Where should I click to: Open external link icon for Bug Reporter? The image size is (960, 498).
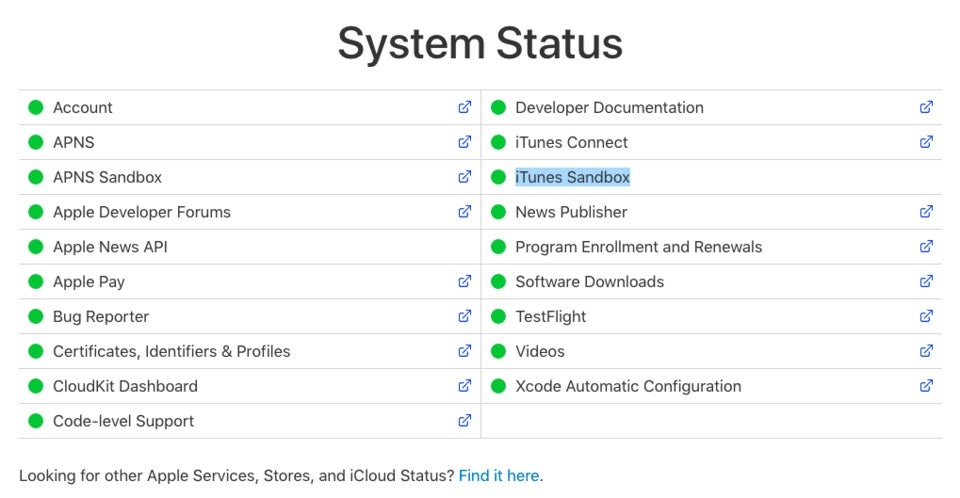(x=465, y=316)
